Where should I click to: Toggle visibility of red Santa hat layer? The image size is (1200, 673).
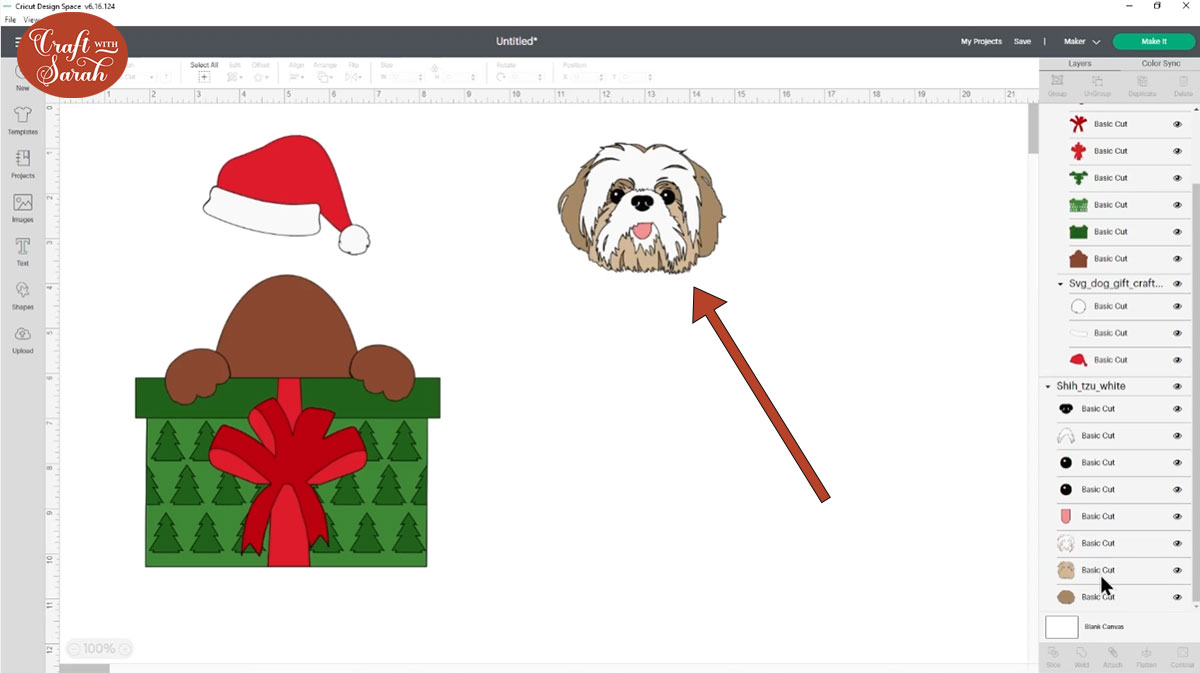coord(1177,360)
